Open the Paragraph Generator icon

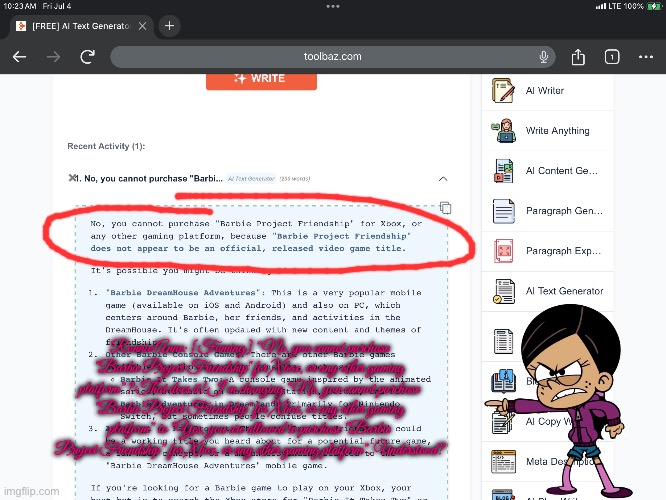pyautogui.click(x=503, y=211)
